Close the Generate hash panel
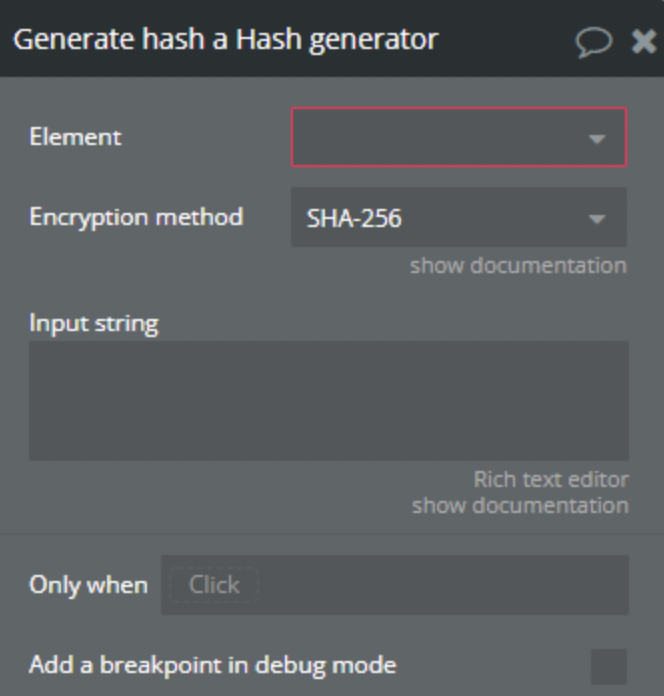This screenshot has width=664, height=696. click(643, 41)
